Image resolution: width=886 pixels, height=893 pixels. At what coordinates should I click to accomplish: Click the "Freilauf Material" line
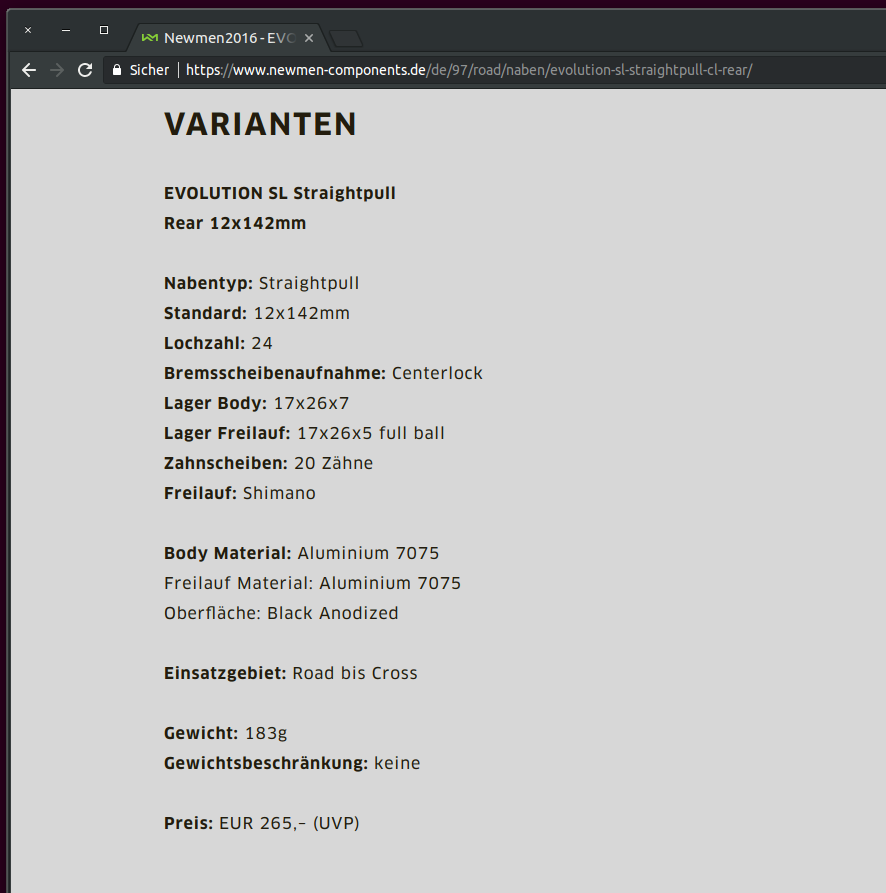click(x=312, y=583)
